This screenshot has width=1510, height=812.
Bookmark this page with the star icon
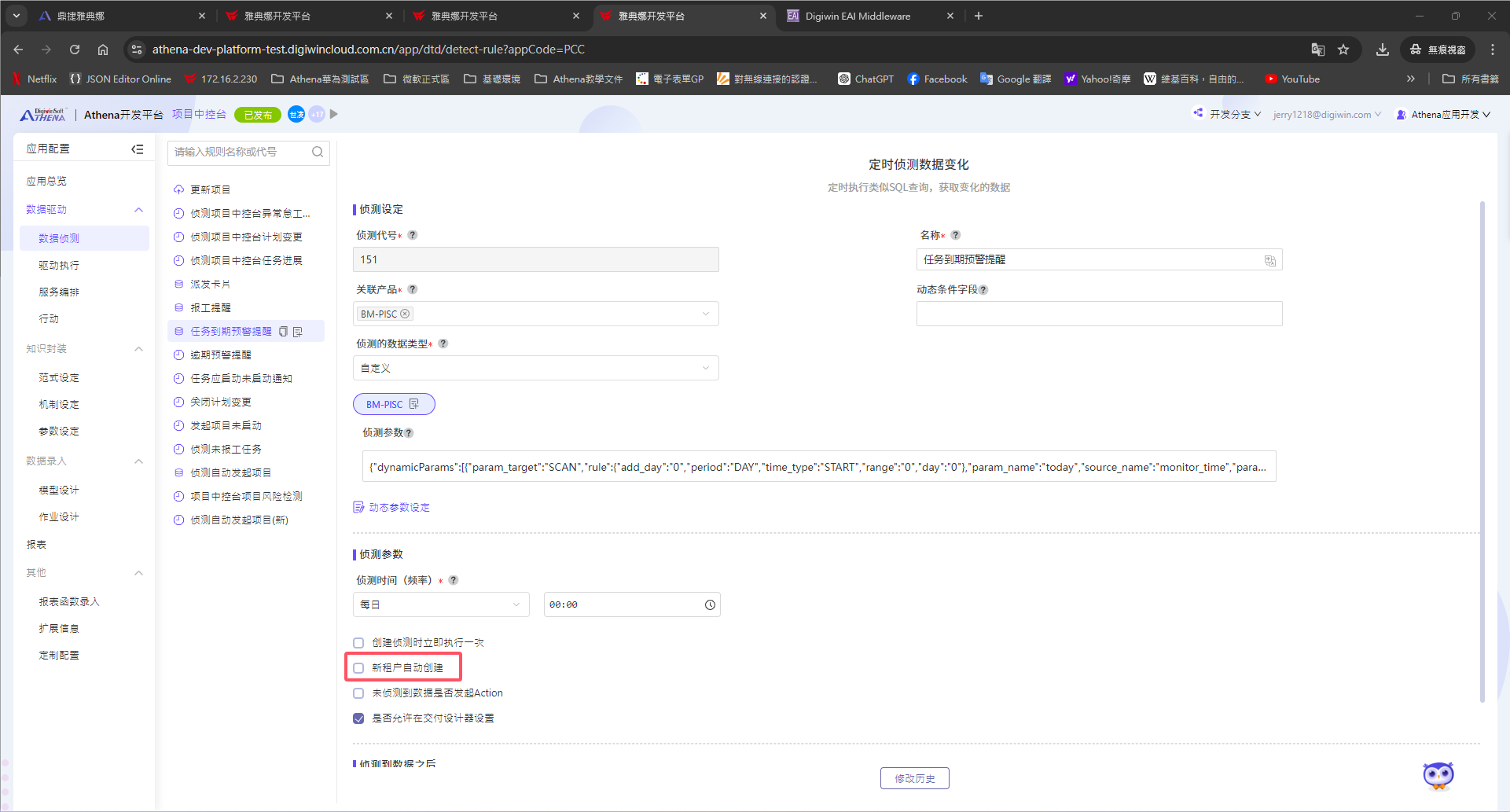pyautogui.click(x=1343, y=50)
